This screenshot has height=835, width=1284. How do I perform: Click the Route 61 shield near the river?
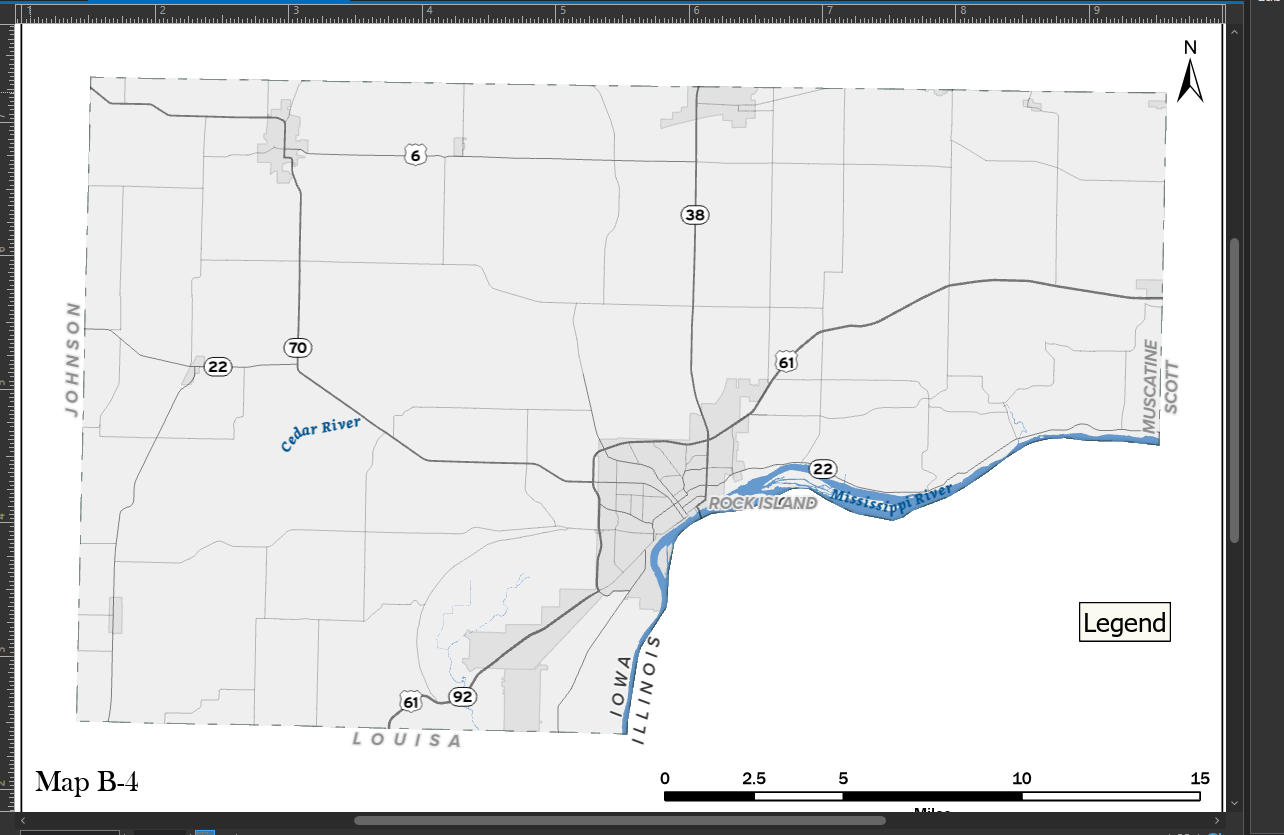788,362
